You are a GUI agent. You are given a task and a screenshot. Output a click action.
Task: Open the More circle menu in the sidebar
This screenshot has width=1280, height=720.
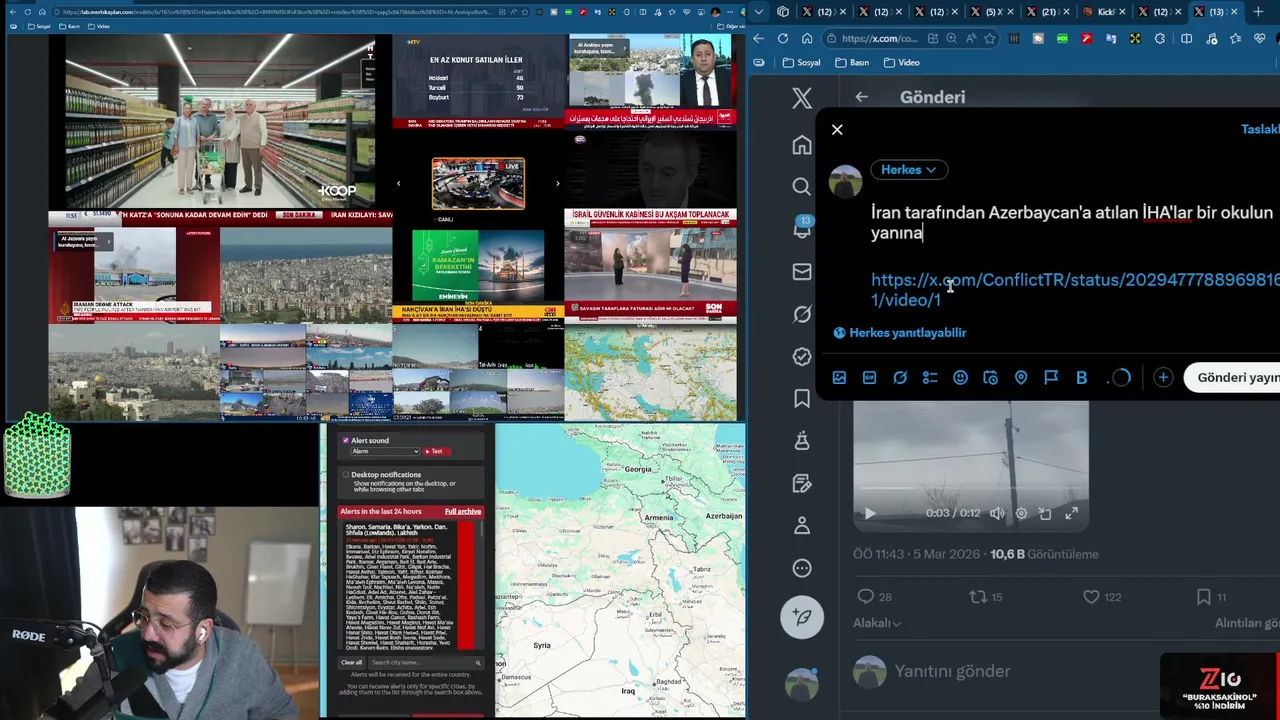pos(802,568)
